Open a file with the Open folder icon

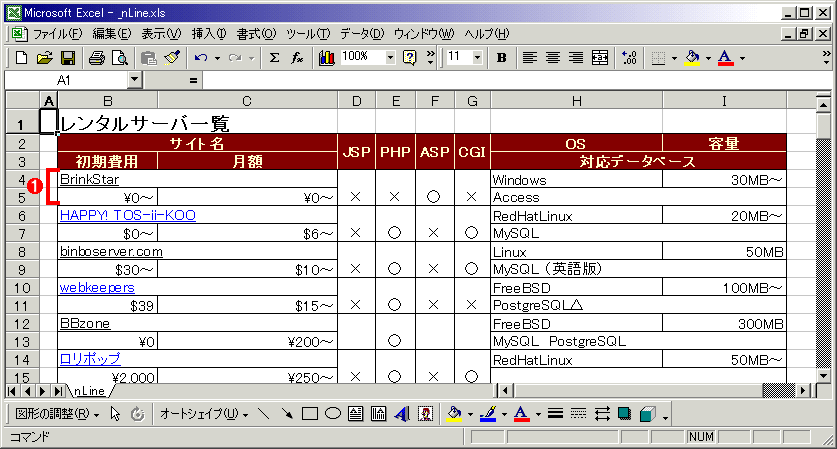(x=44, y=58)
